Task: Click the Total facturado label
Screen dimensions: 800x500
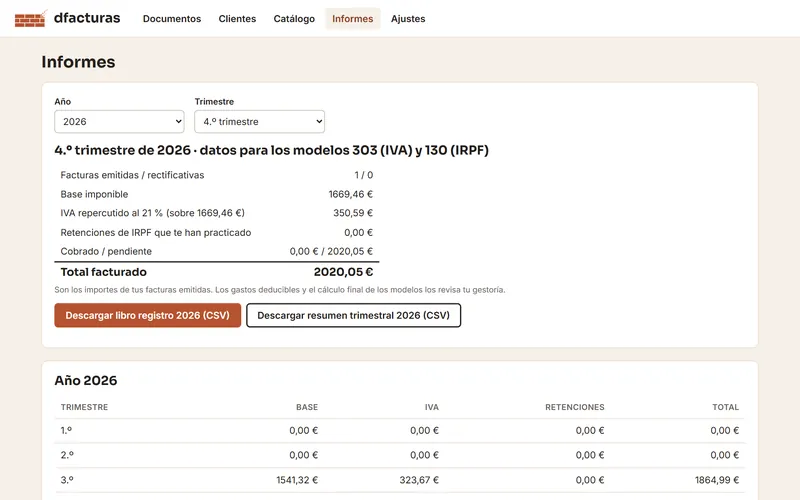Action: pos(104,272)
